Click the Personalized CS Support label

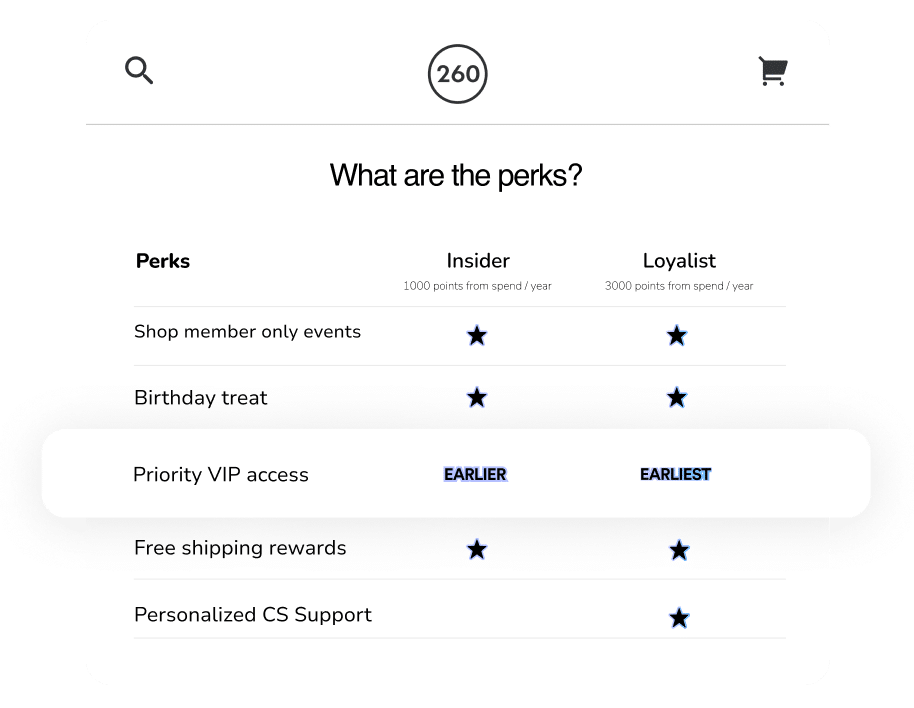[253, 615]
